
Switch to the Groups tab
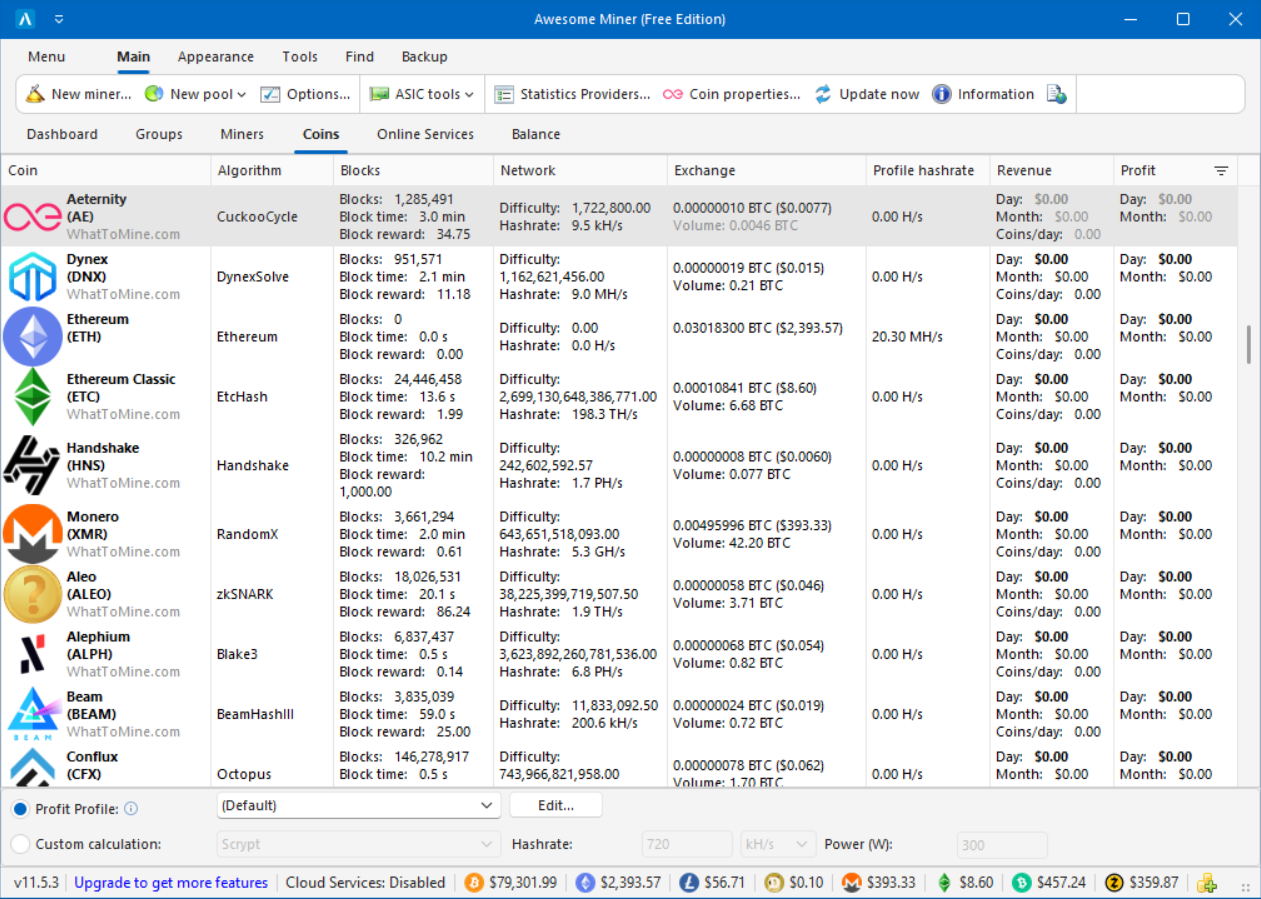(159, 134)
